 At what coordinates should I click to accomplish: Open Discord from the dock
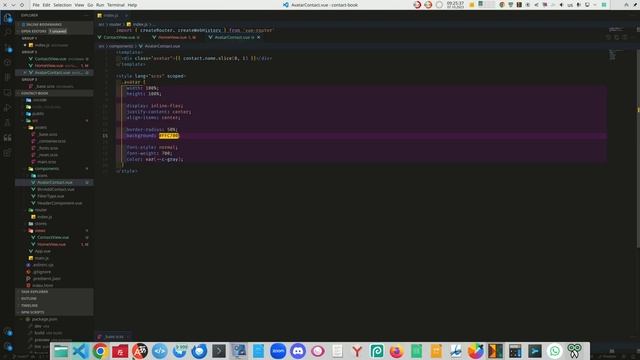coord(298,351)
